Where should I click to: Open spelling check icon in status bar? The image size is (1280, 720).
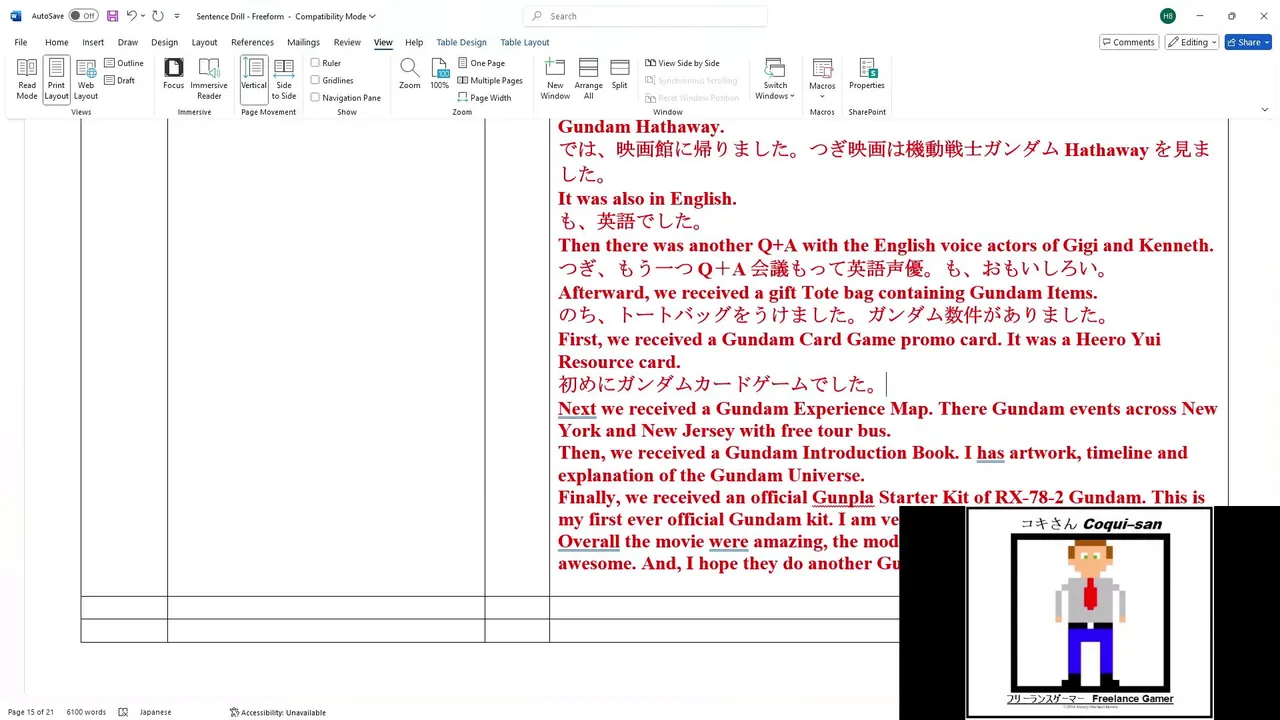pyautogui.click(x=123, y=712)
